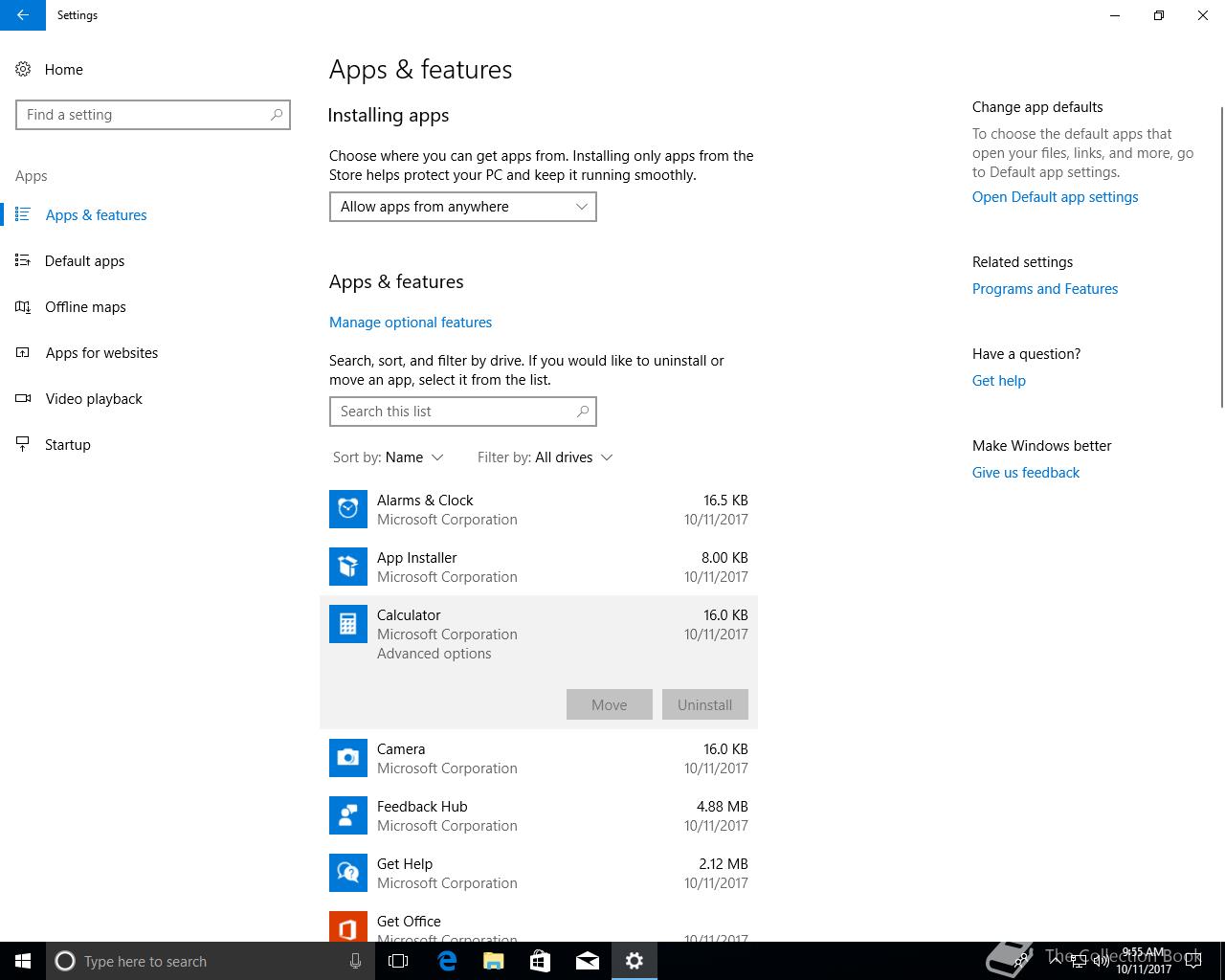Select the Feedback Hub entry

tap(539, 815)
